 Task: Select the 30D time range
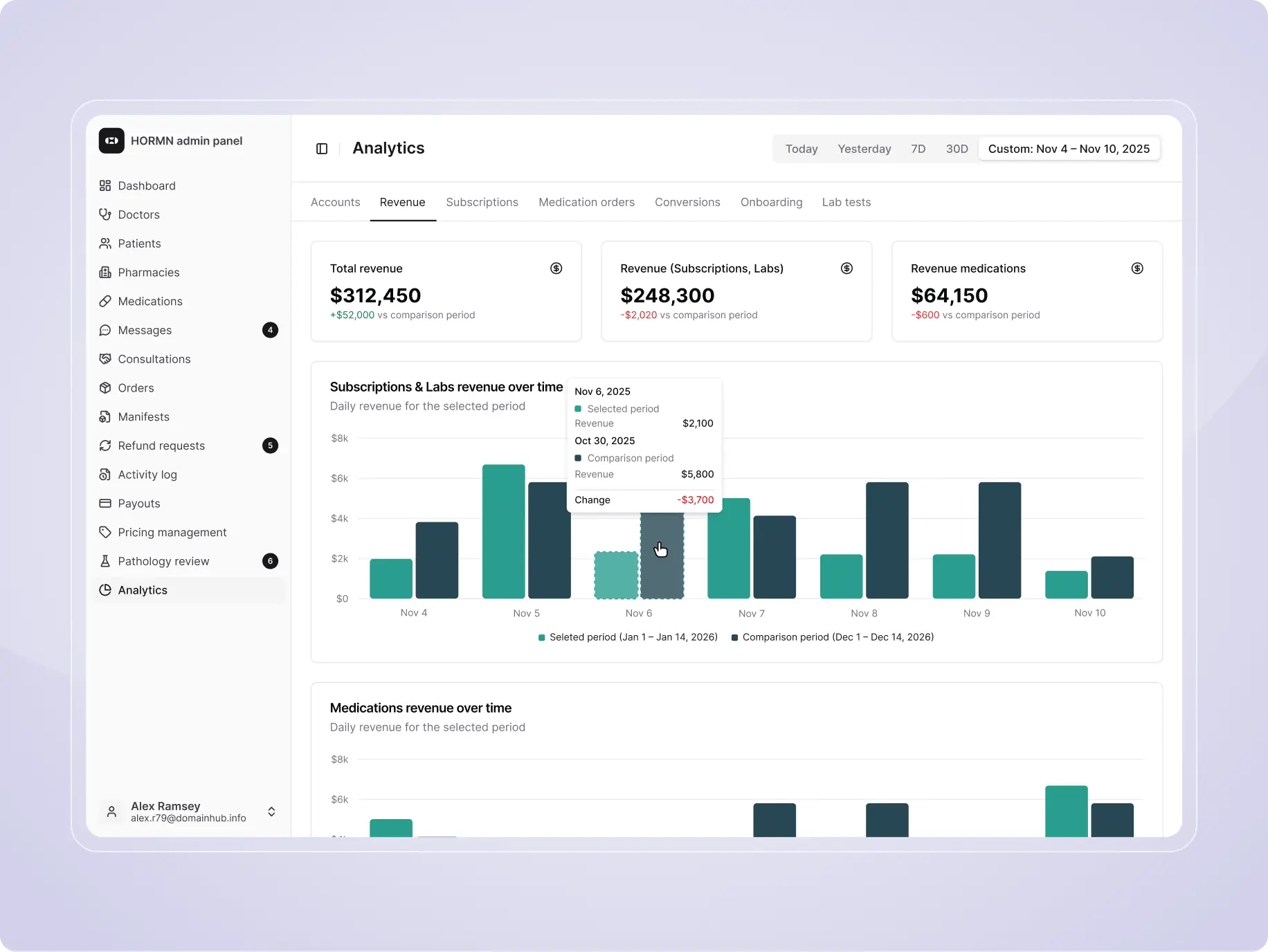(x=957, y=149)
